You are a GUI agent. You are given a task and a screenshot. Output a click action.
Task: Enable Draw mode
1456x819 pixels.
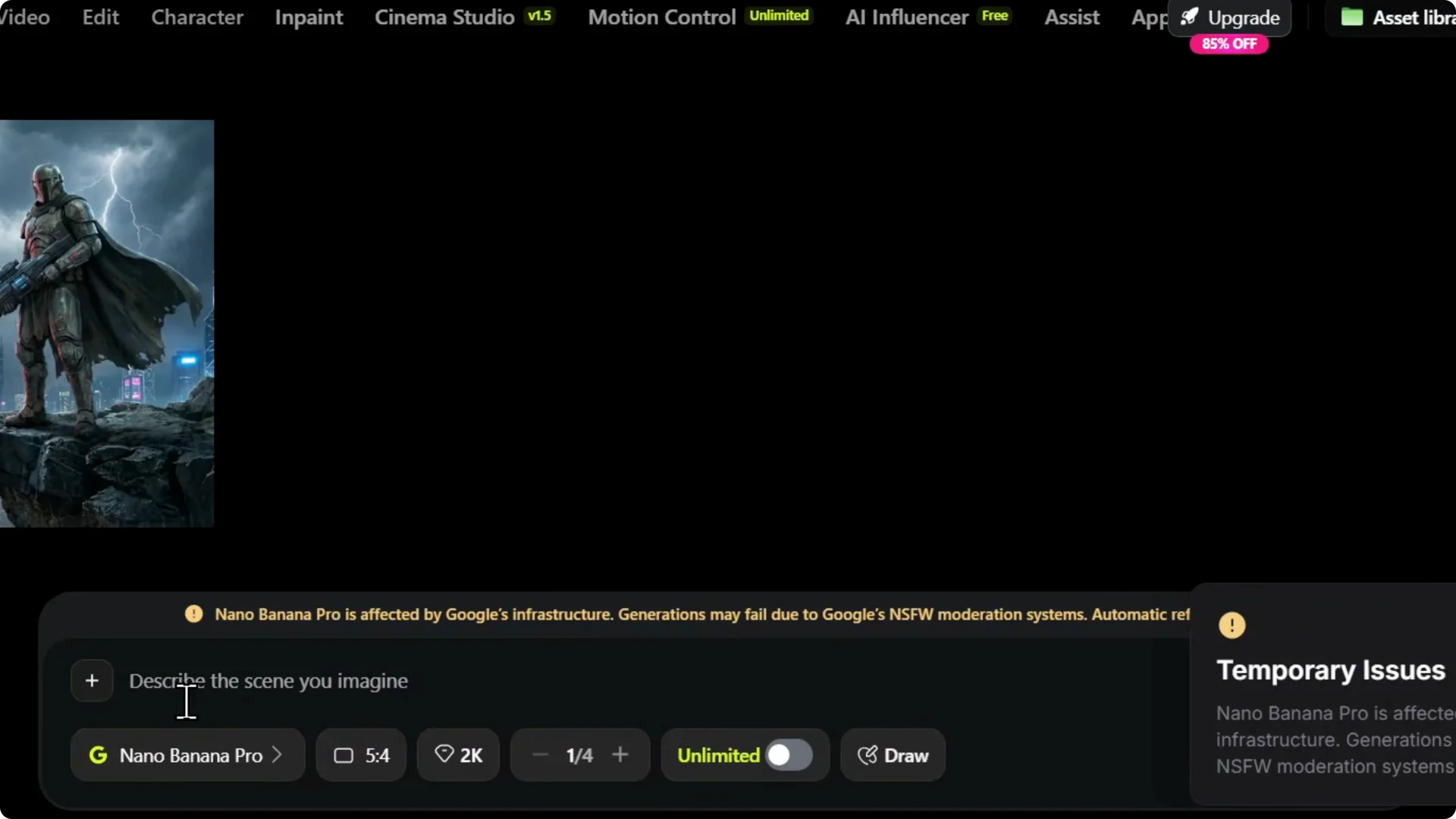(x=893, y=755)
